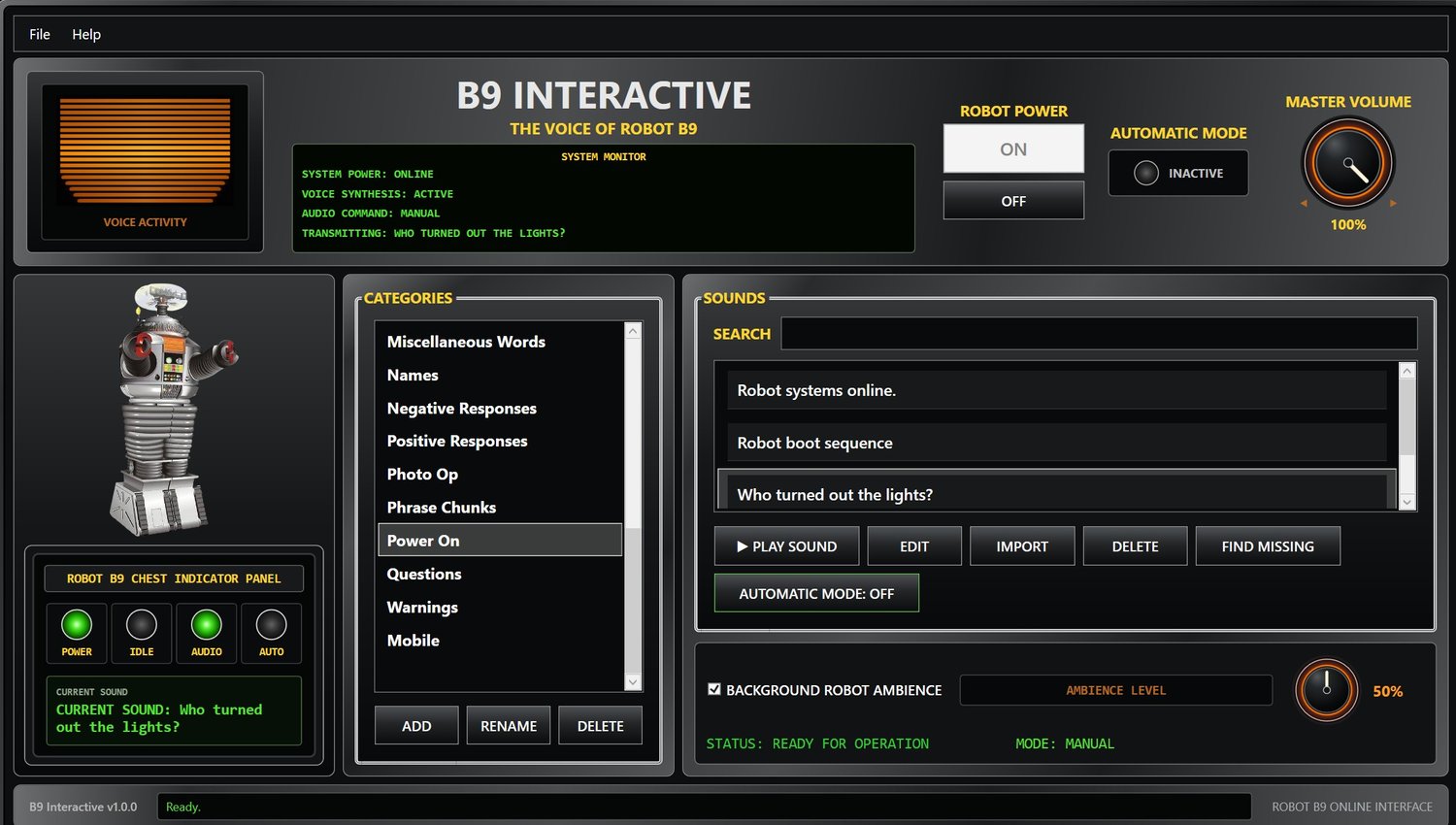Image resolution: width=1456 pixels, height=825 pixels.
Task: Select the Miscellaneous Words category
Action: [x=500, y=342]
